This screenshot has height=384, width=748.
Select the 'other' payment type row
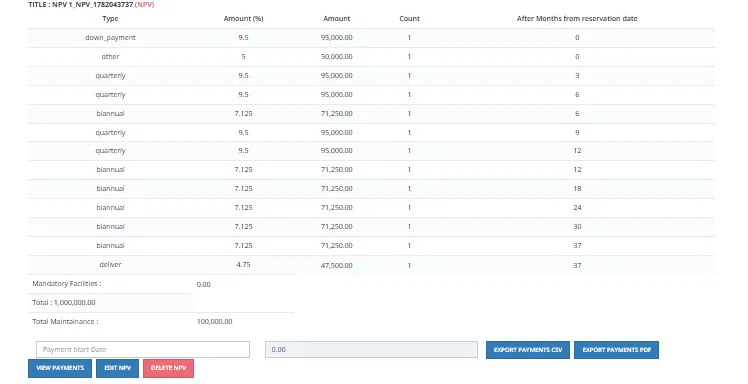pos(371,57)
